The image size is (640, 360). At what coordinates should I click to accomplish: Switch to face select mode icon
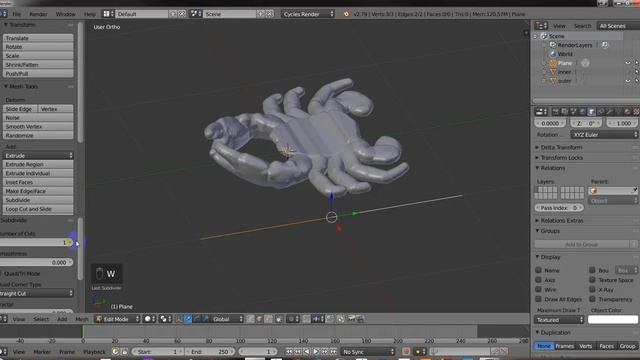coord(268,319)
